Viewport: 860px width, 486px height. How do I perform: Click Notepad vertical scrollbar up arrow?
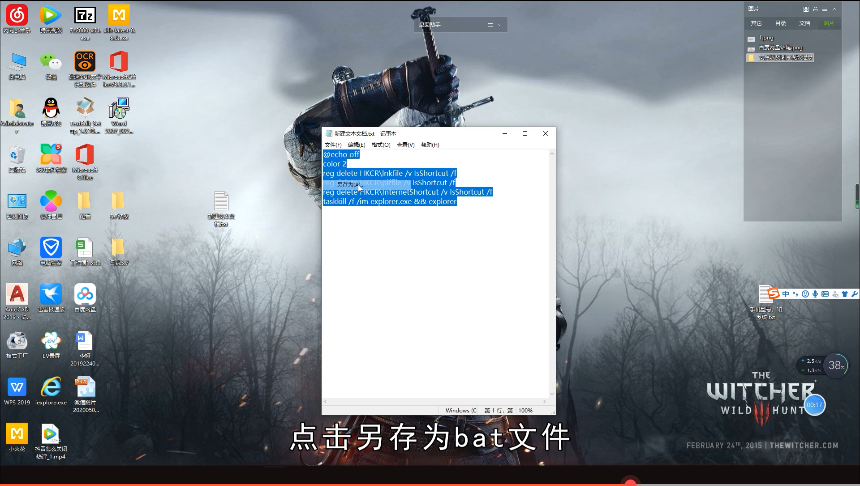[552, 154]
